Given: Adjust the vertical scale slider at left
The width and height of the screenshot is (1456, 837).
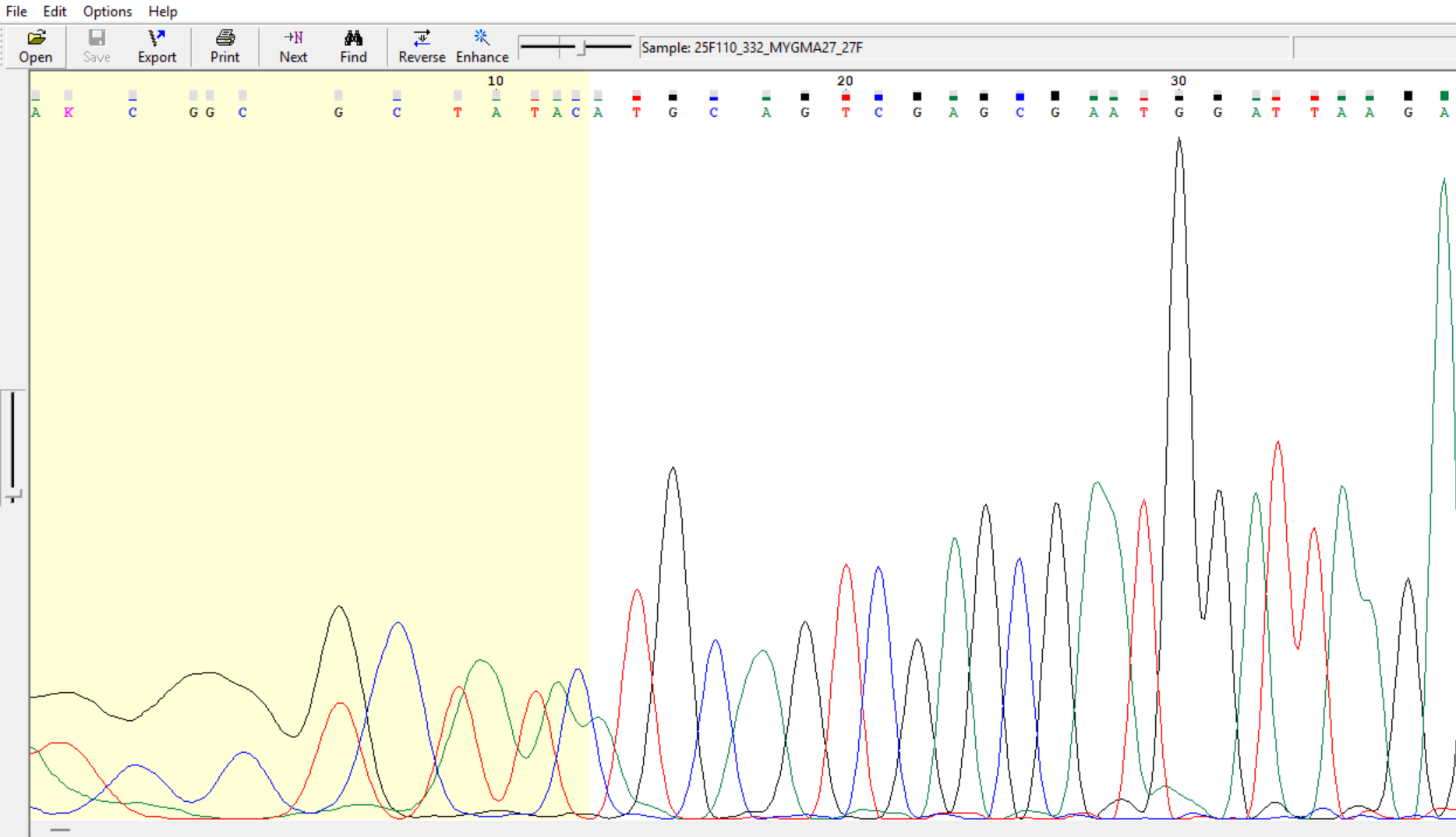Looking at the screenshot, I should [12, 494].
